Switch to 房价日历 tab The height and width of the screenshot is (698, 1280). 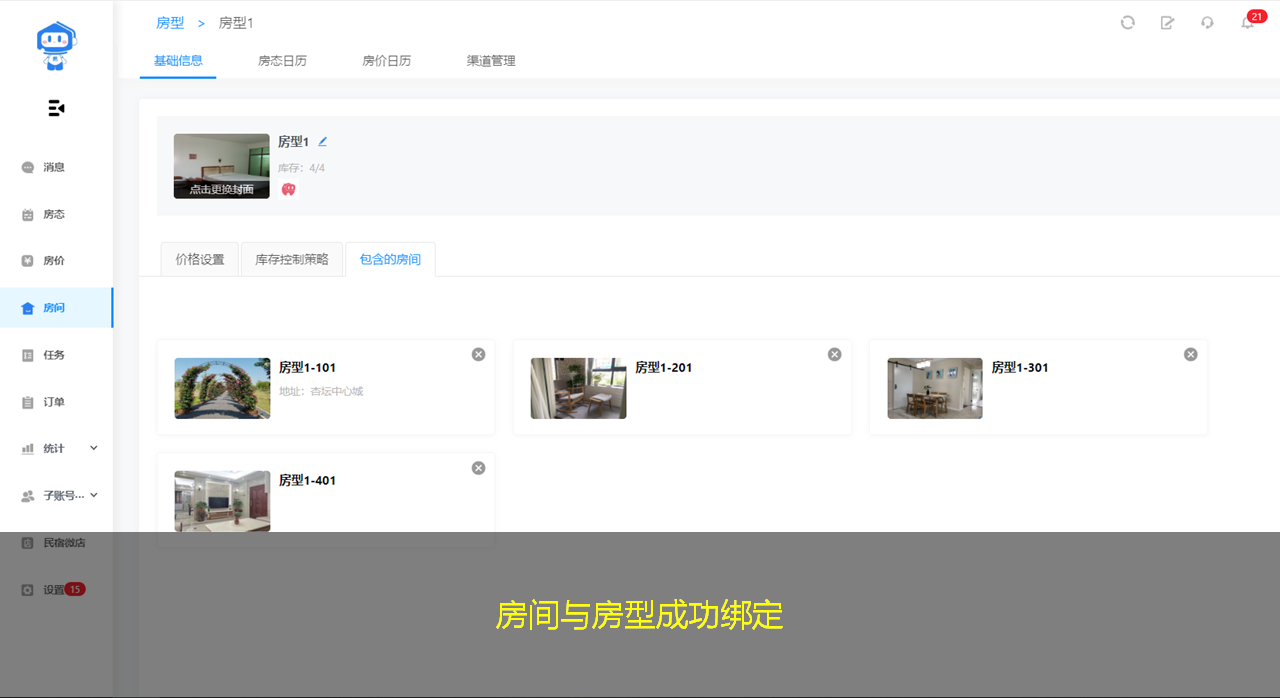(x=386, y=61)
